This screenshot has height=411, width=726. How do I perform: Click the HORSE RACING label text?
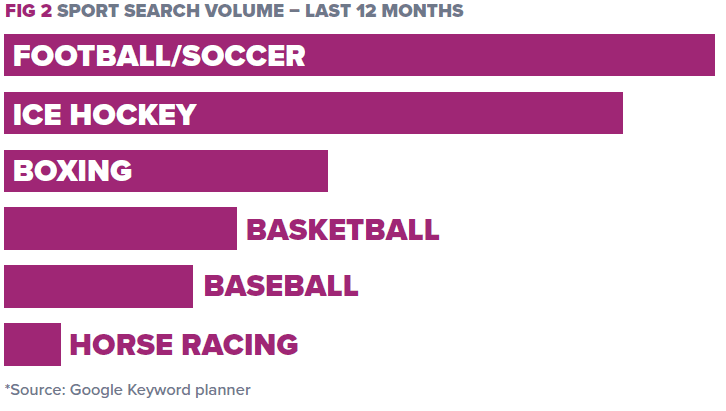[184, 345]
